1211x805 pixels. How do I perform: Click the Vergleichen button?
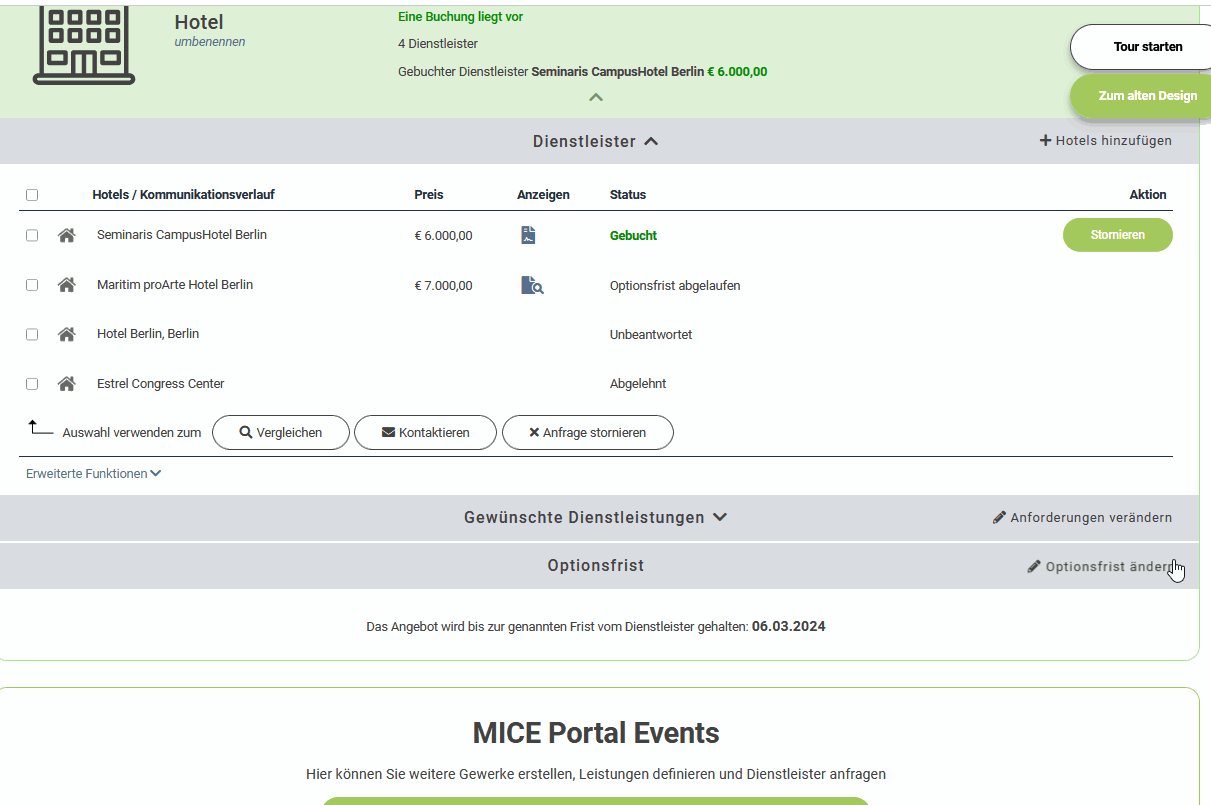tap(281, 433)
